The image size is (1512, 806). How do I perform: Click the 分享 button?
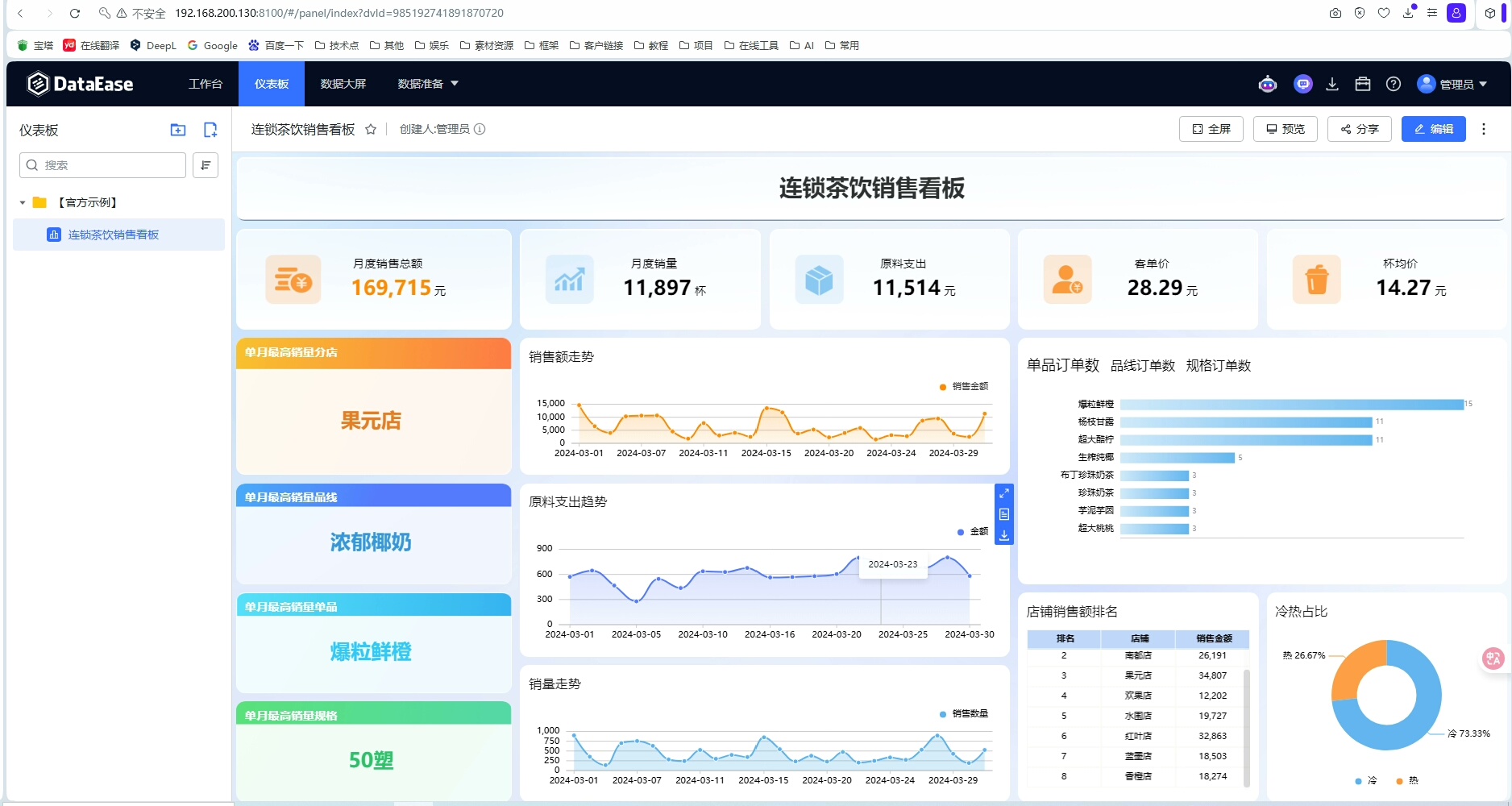coord(1359,129)
